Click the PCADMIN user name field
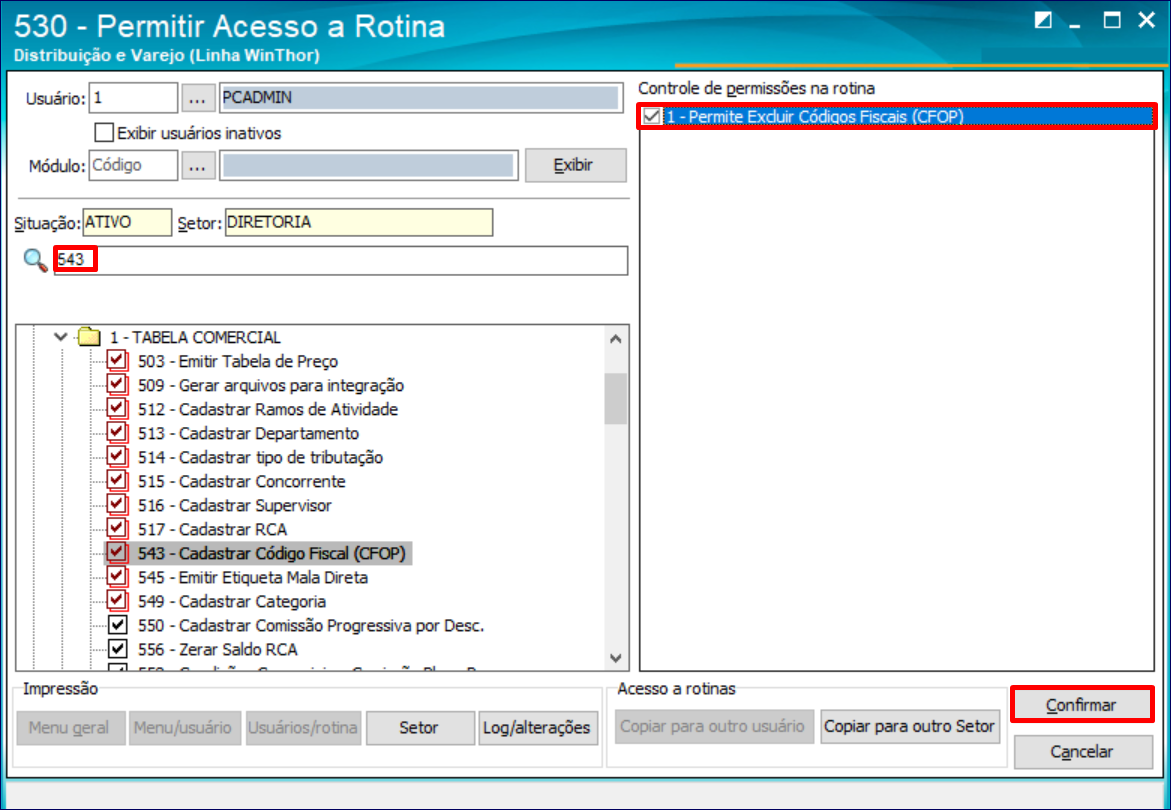The height and width of the screenshot is (810, 1171). [421, 98]
